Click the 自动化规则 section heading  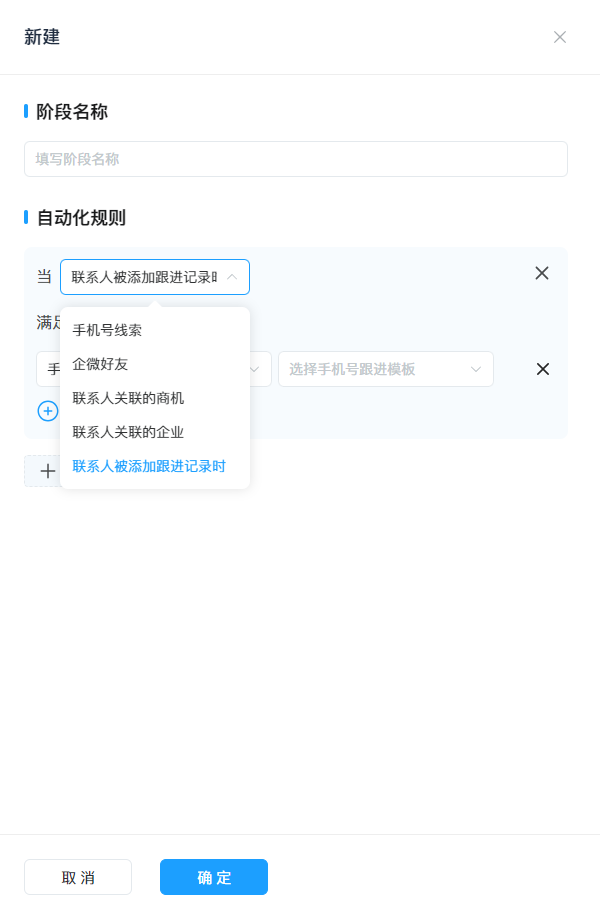(81, 217)
